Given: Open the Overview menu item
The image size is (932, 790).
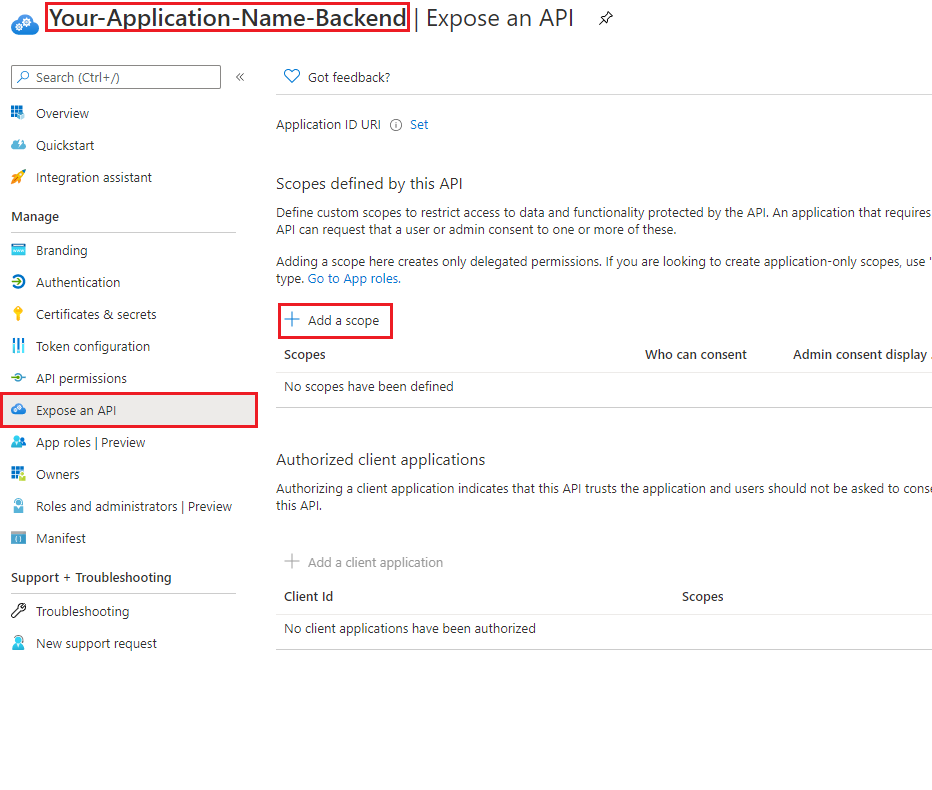Looking at the screenshot, I should click(62, 114).
